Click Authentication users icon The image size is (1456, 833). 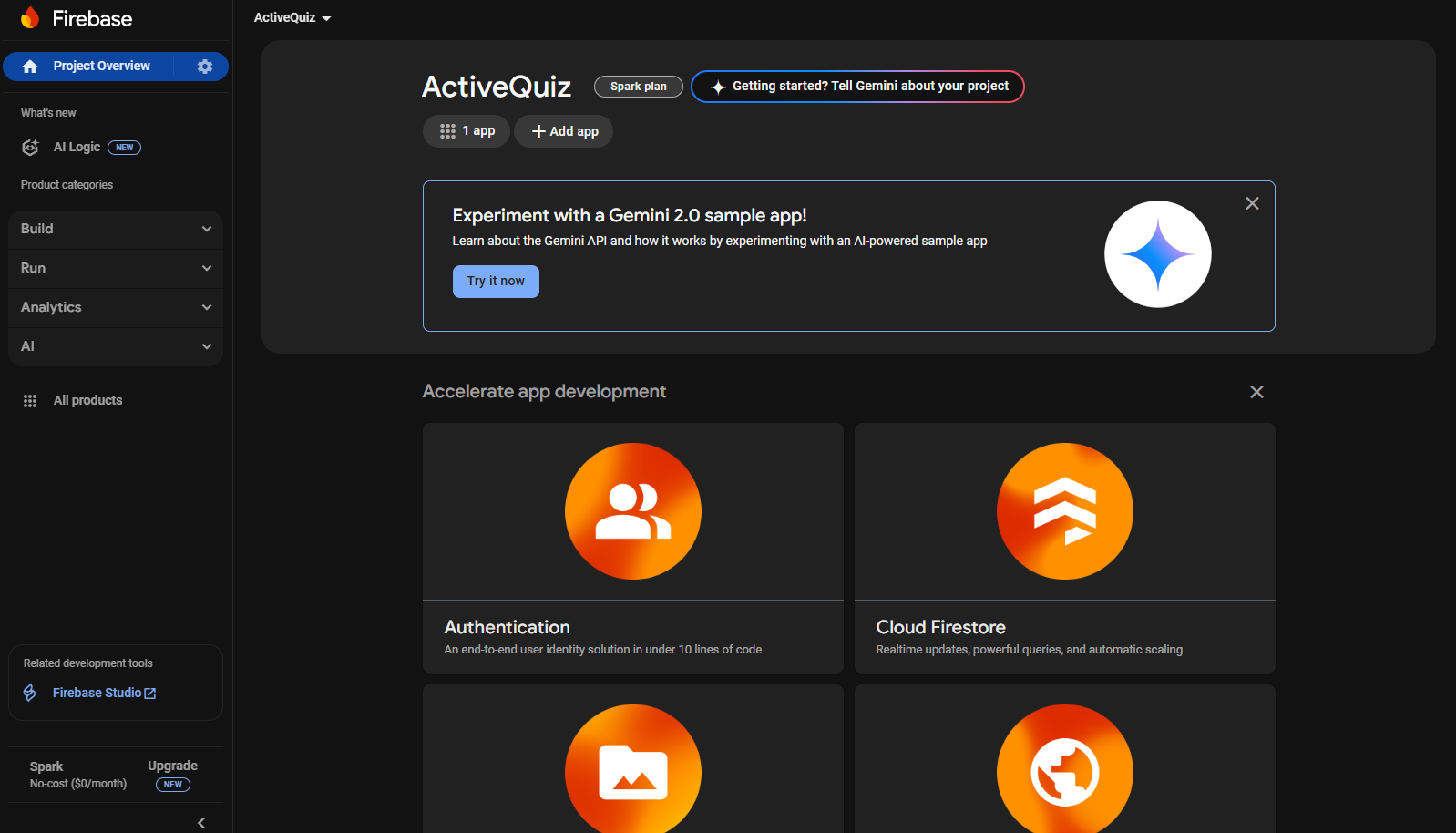tap(633, 511)
